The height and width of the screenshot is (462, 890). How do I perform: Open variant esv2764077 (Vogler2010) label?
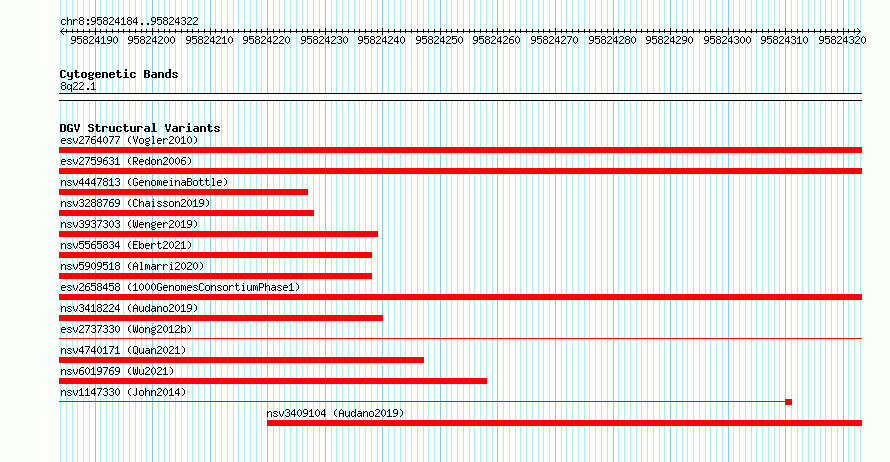coord(129,140)
